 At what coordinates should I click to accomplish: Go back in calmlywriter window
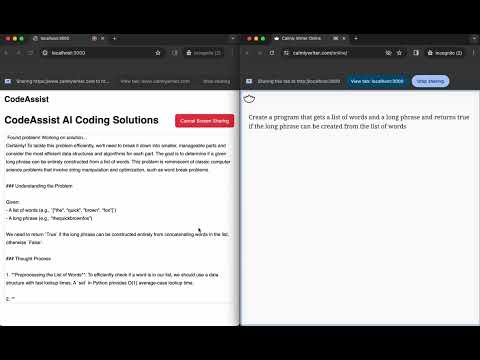pos(247,53)
